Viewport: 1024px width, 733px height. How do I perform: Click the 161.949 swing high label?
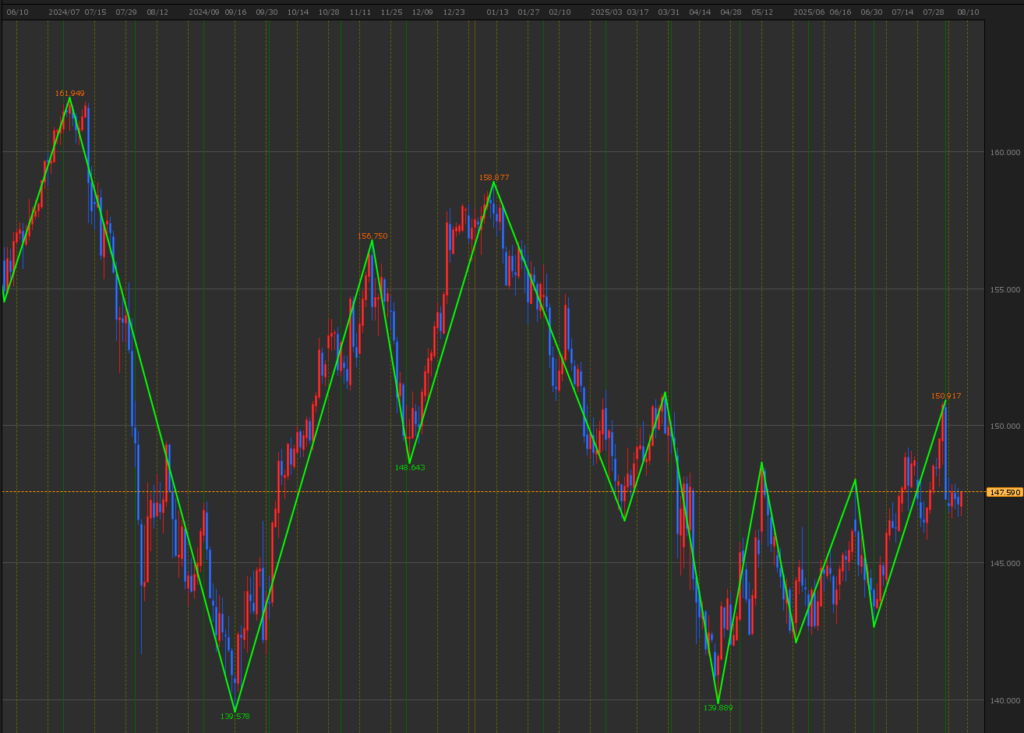70,93
